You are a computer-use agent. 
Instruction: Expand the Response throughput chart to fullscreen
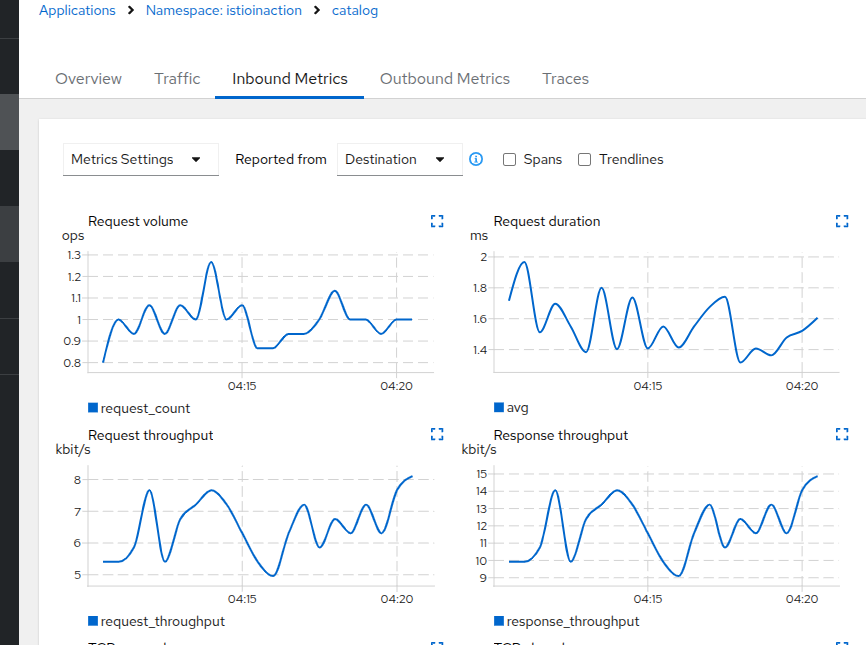[x=842, y=434]
